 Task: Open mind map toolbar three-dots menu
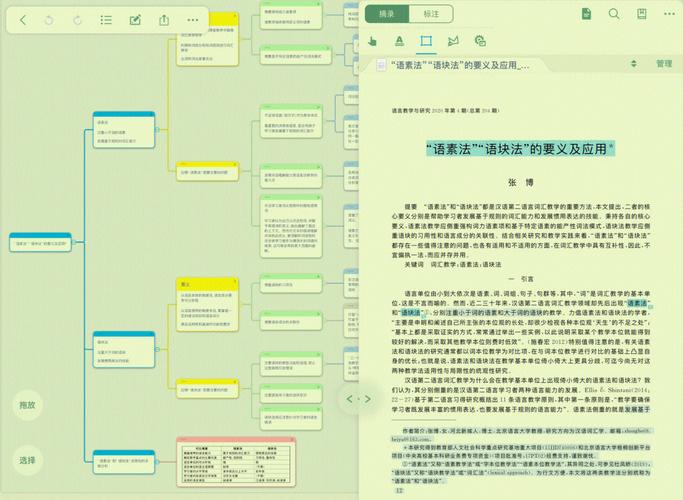(x=193, y=20)
